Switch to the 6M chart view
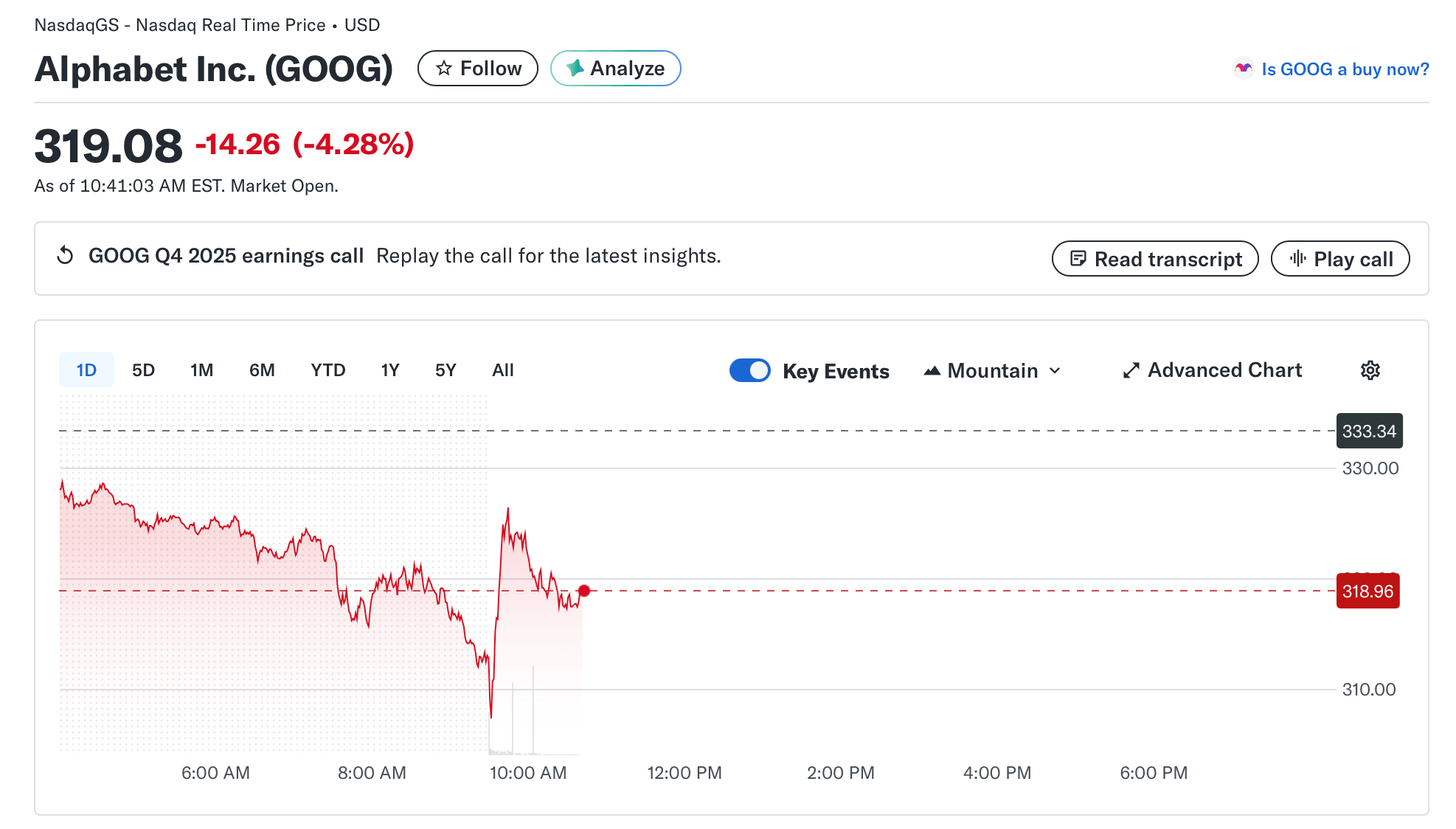 tap(262, 370)
